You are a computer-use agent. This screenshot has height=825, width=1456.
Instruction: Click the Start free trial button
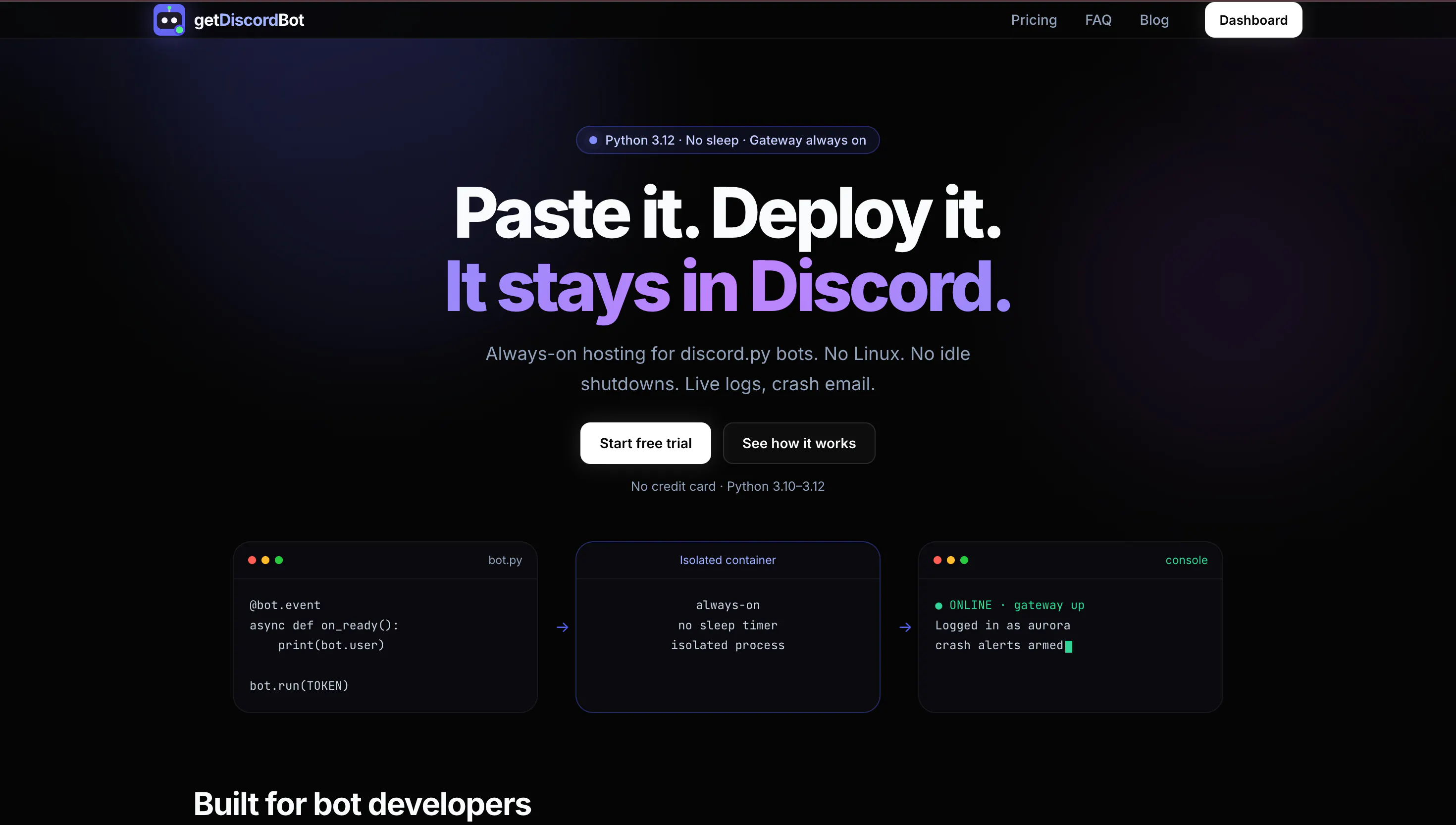coord(645,443)
